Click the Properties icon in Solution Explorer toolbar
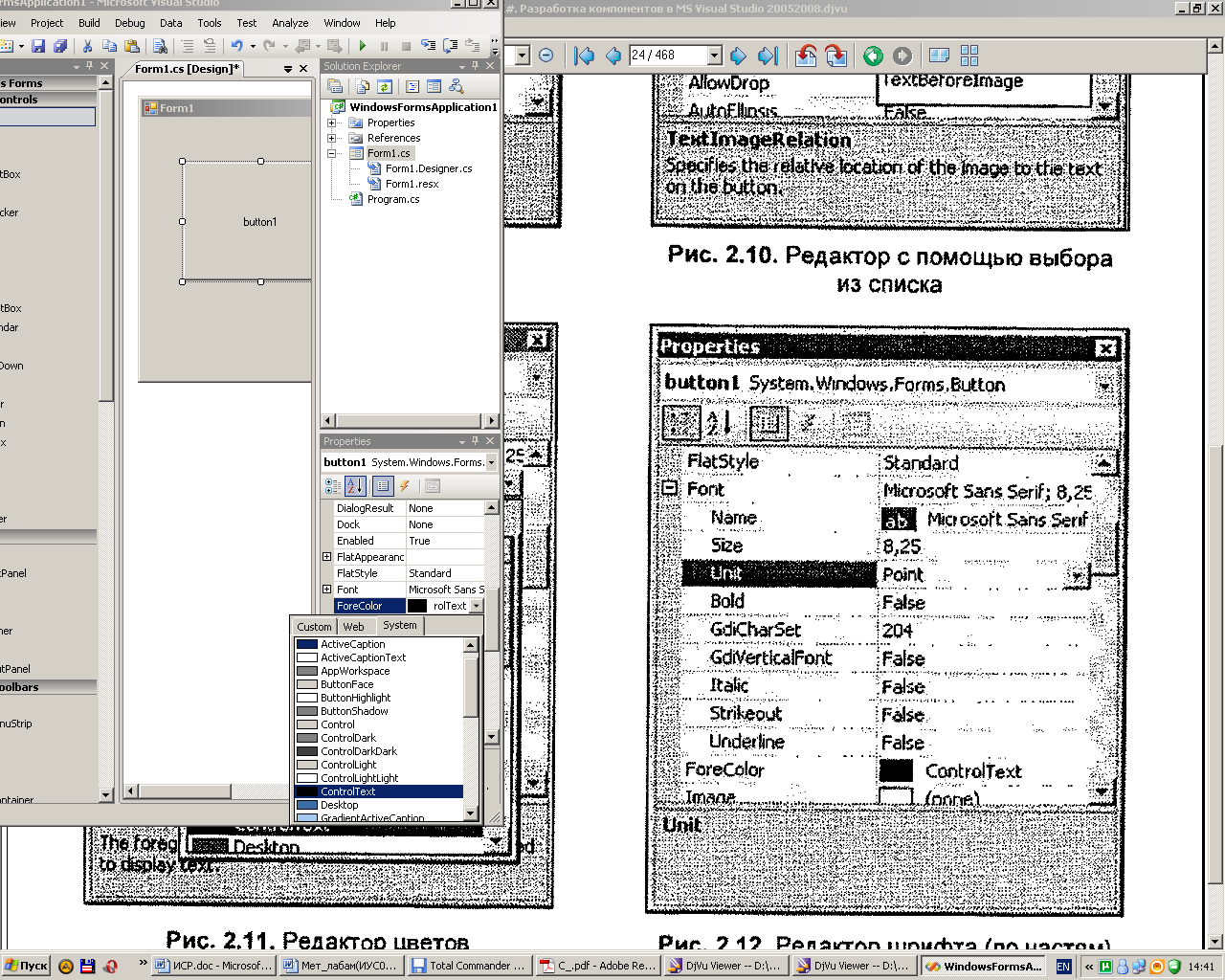The width and height of the screenshot is (1225, 980). pyautogui.click(x=335, y=86)
